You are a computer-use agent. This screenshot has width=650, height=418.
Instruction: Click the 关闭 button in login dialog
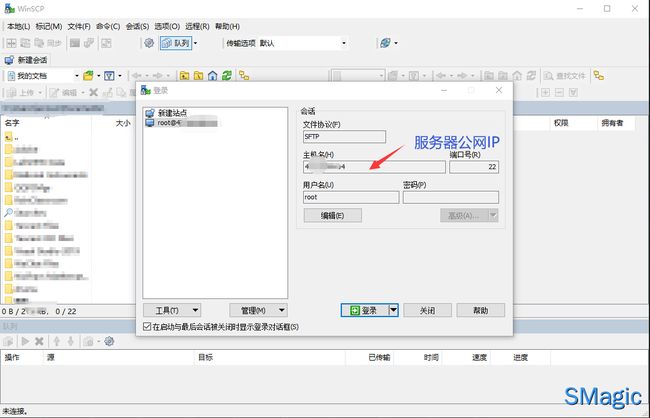[427, 310]
